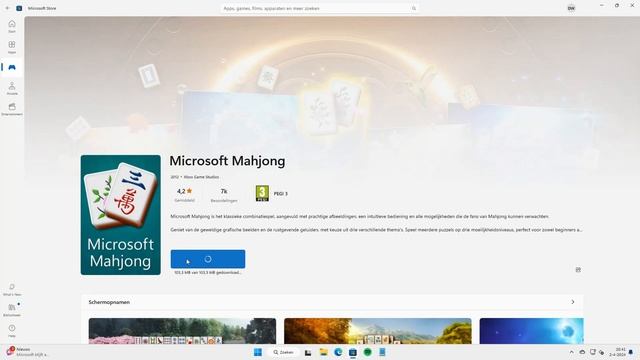Click Microsoft Store taskbar icon
Screen dimensions: 640x360
pos(353,352)
